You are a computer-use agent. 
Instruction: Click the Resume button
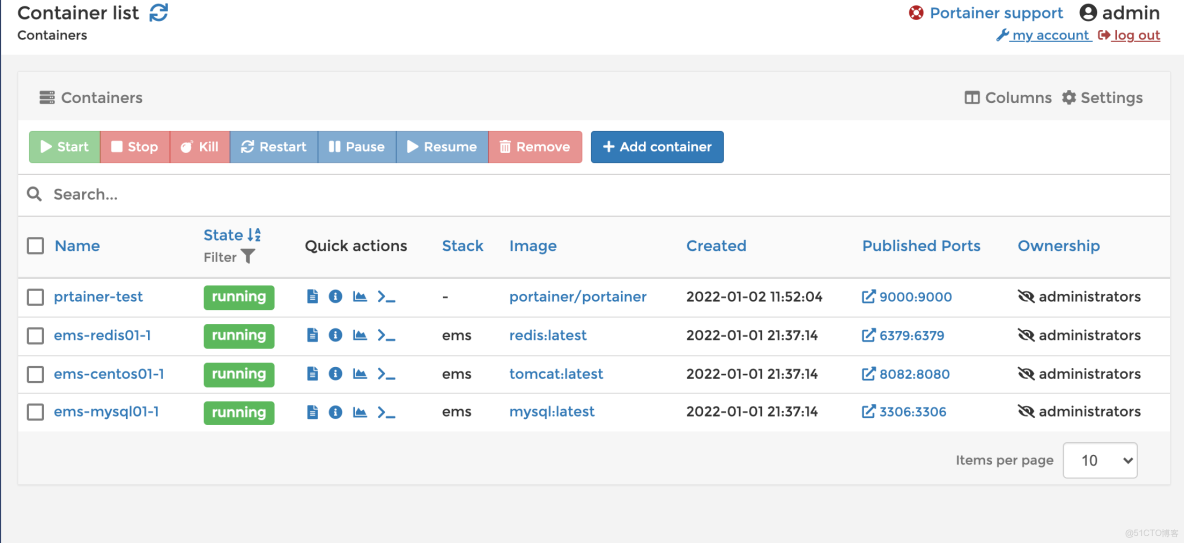tap(442, 147)
